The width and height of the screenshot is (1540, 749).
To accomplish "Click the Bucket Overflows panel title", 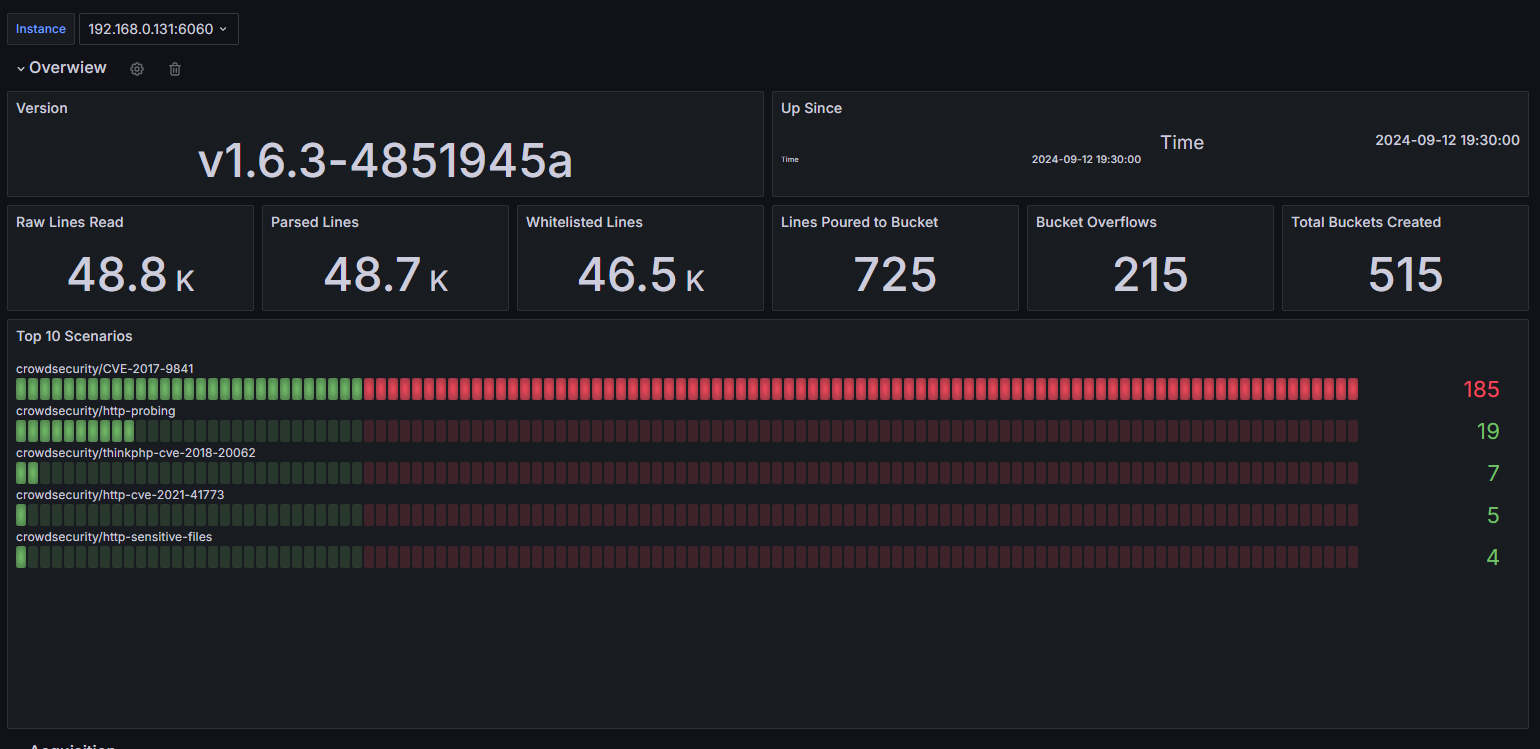I will coord(1096,222).
